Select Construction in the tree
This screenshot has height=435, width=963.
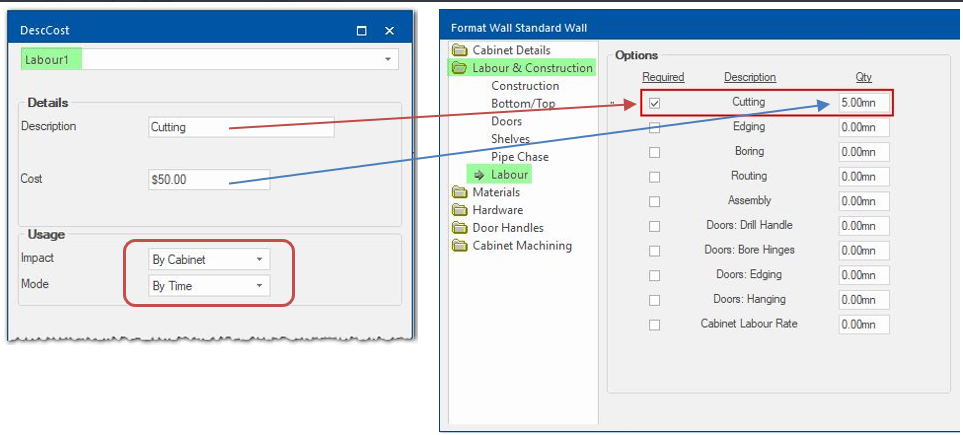pos(524,86)
